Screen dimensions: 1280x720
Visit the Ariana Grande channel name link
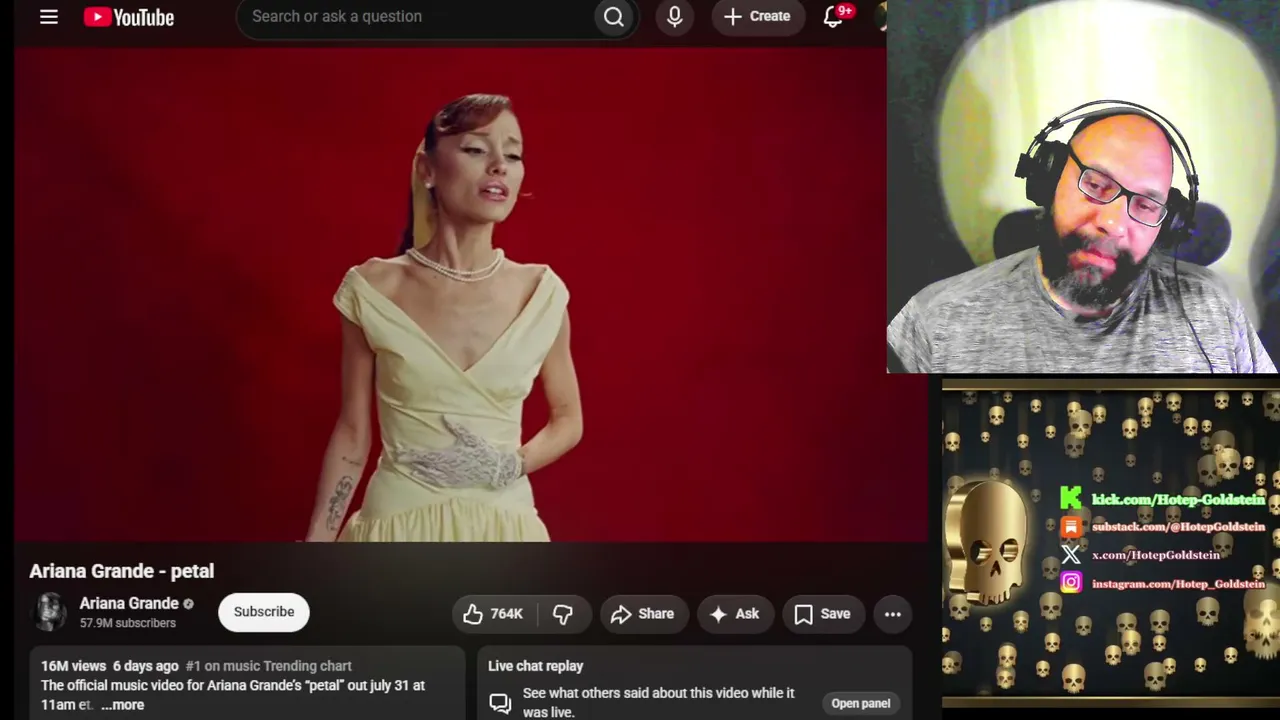129,603
